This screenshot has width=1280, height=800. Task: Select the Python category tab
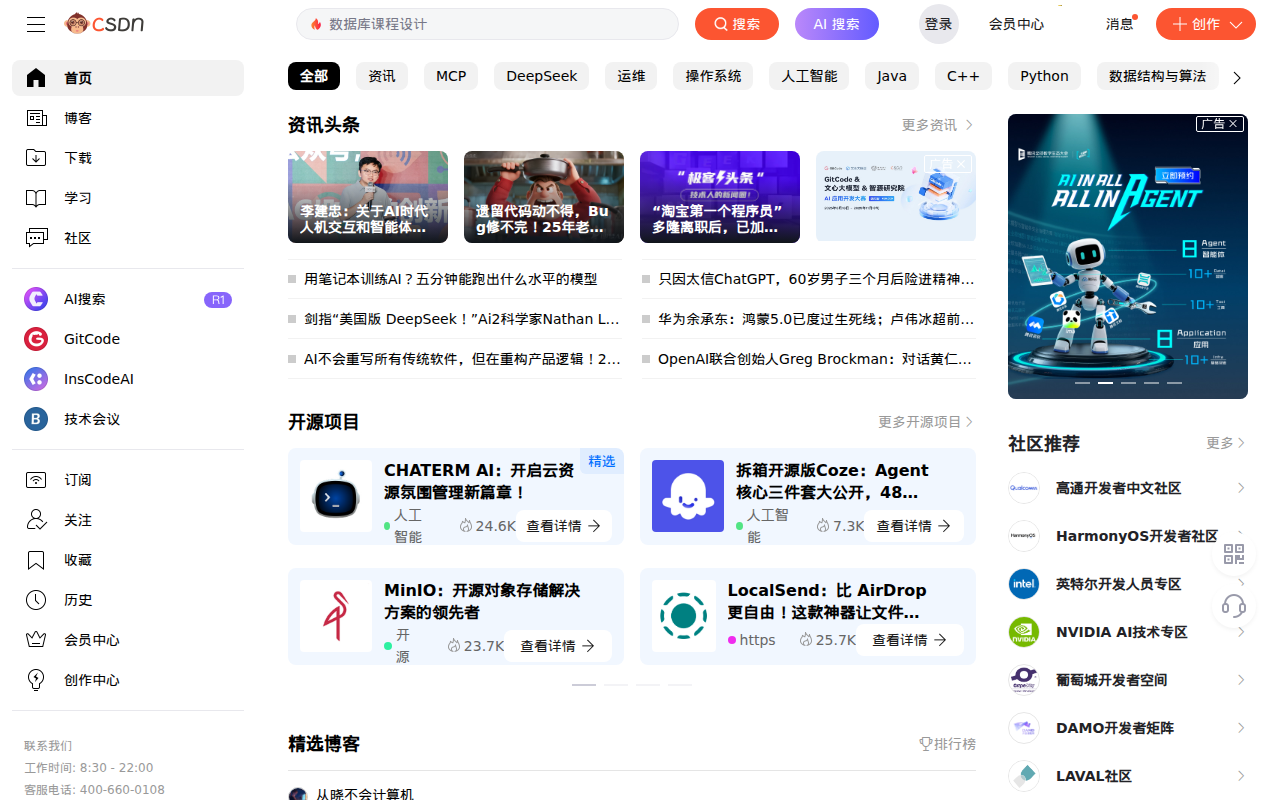pos(1044,76)
